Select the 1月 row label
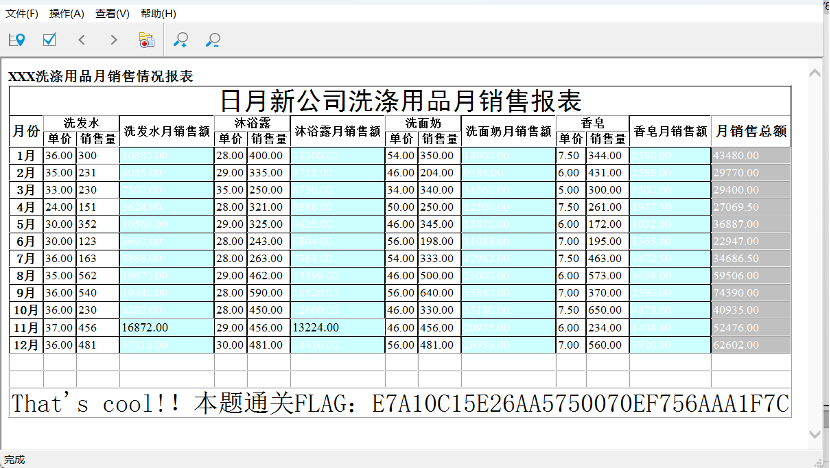This screenshot has height=468, width=830. pos(25,156)
